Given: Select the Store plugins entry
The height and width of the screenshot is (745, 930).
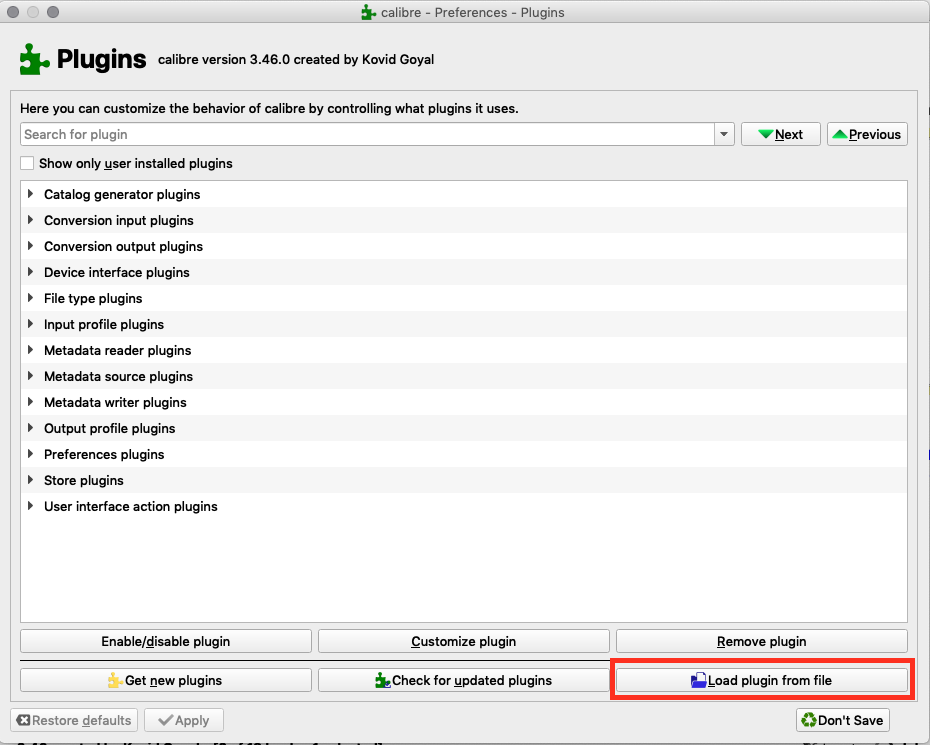Looking at the screenshot, I should pyautogui.click(x=84, y=480).
